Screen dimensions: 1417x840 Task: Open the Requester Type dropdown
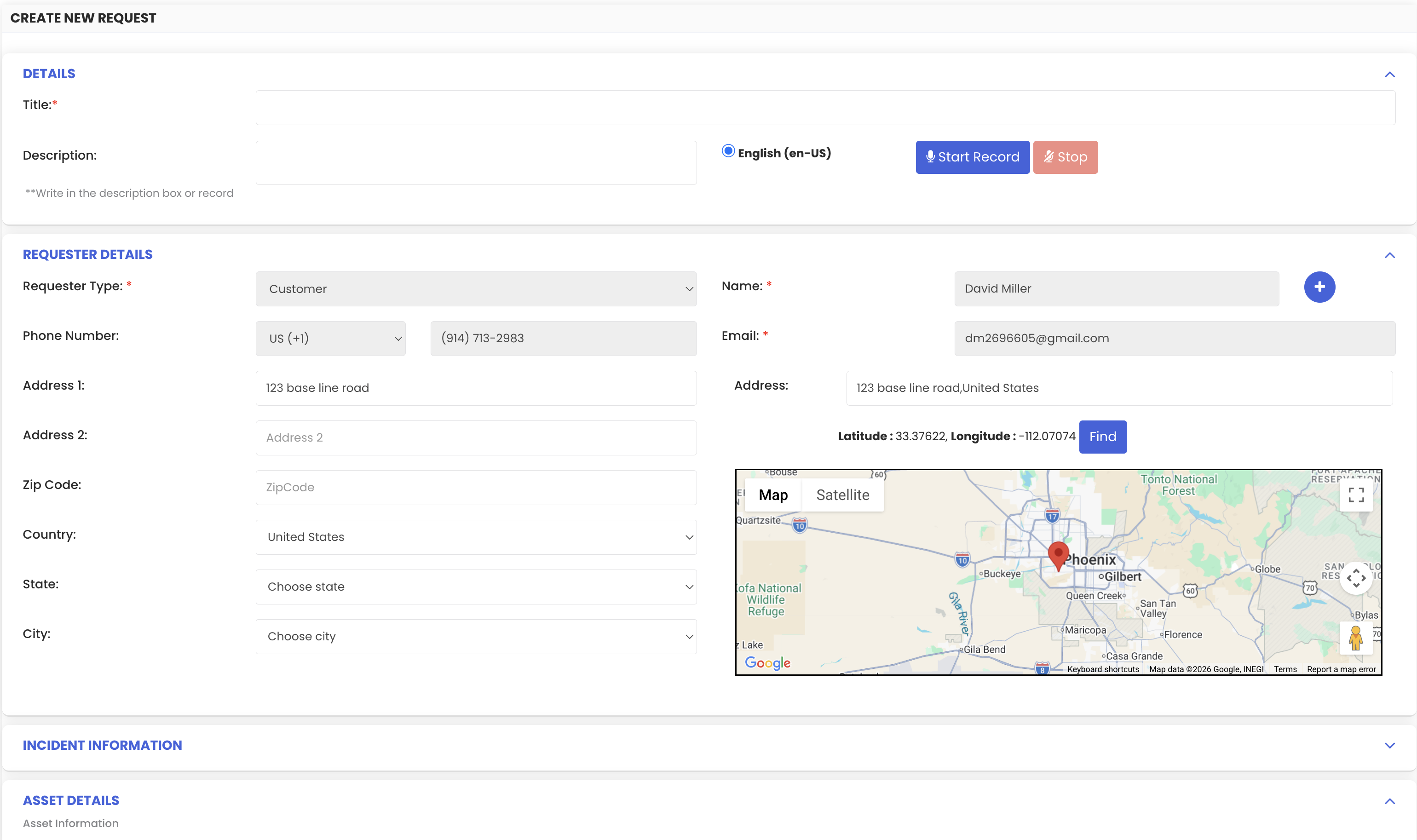tap(476, 289)
